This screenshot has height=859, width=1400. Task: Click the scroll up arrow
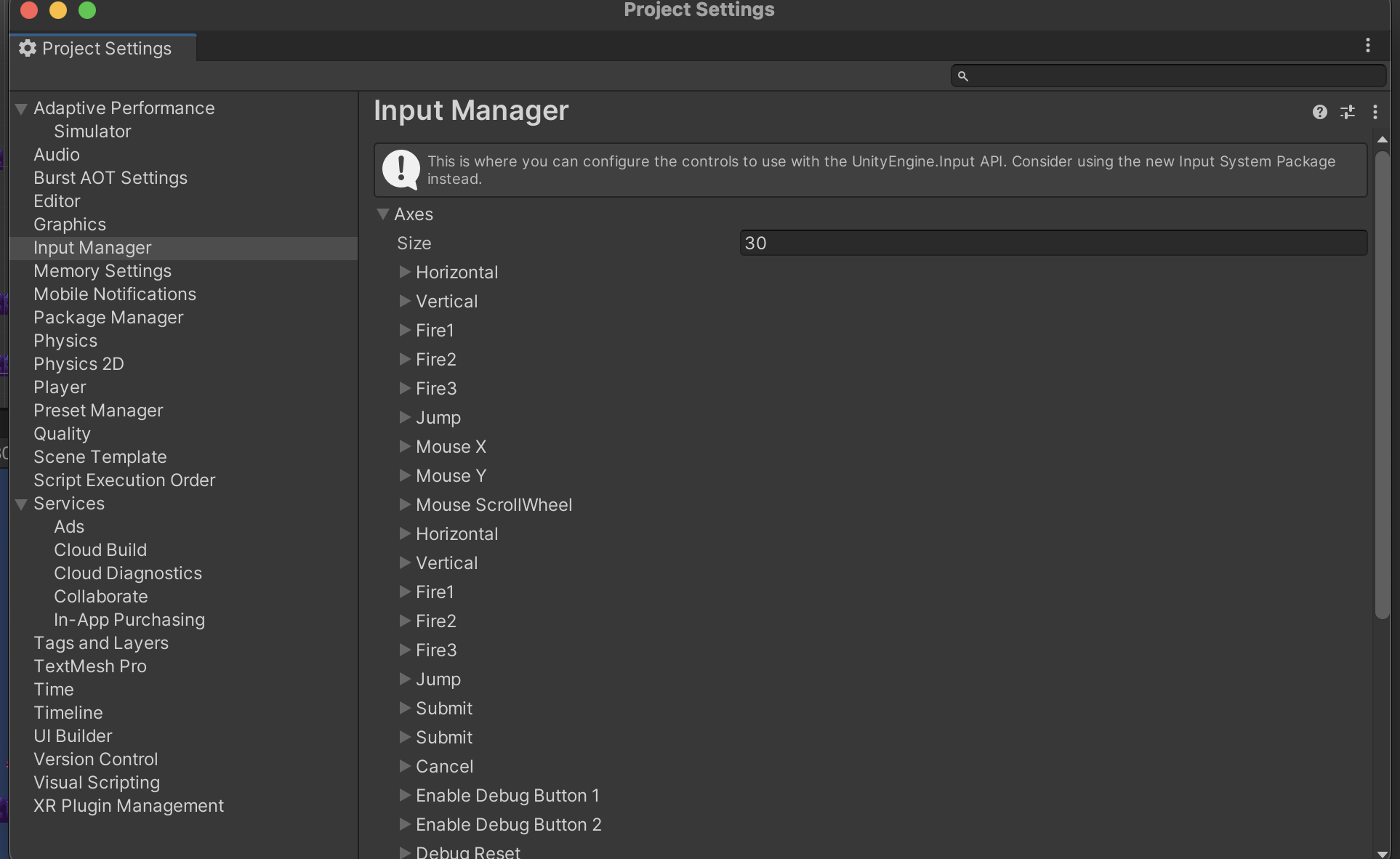click(x=1382, y=140)
